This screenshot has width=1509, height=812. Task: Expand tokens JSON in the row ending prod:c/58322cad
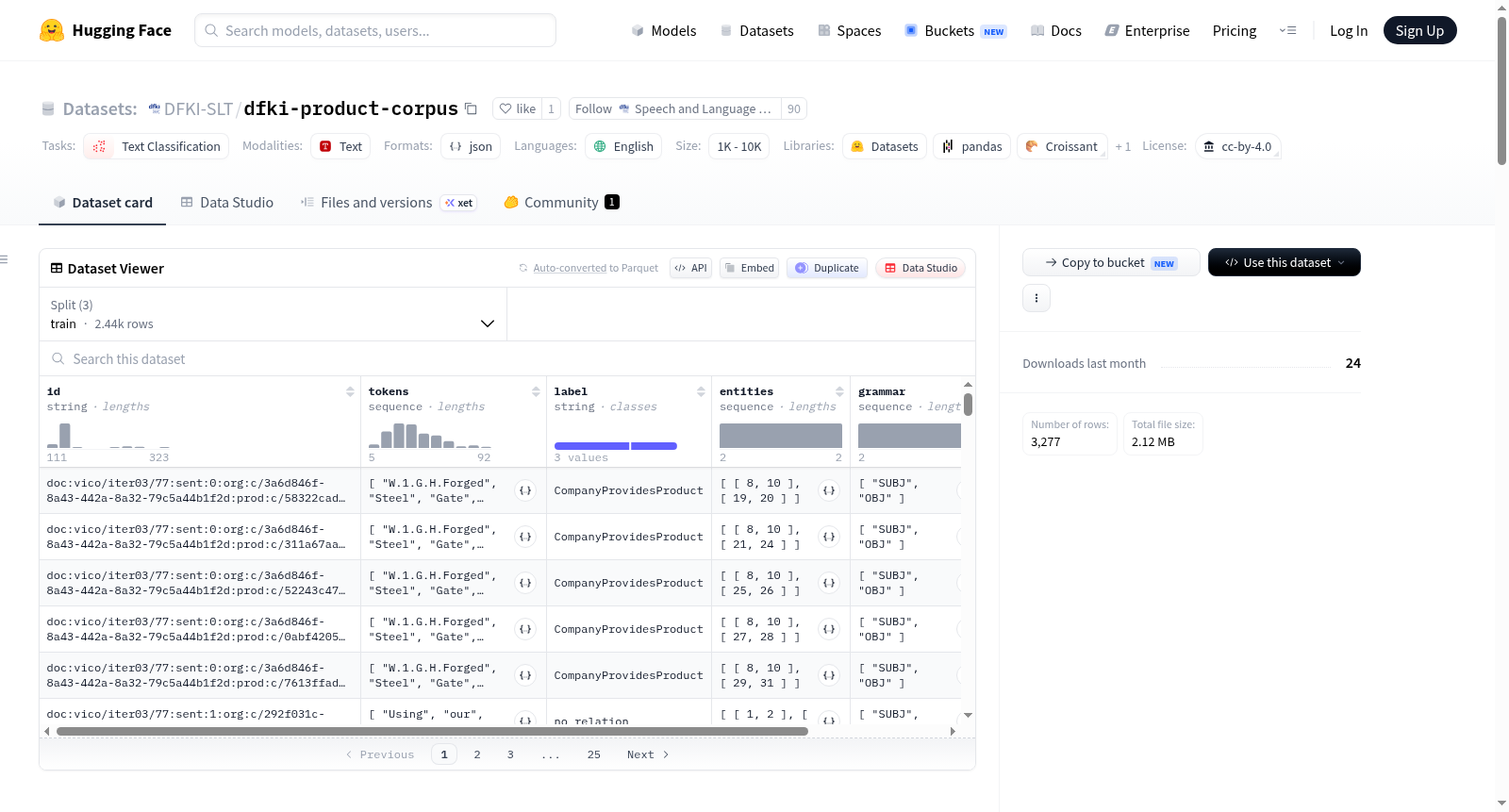[525, 490]
